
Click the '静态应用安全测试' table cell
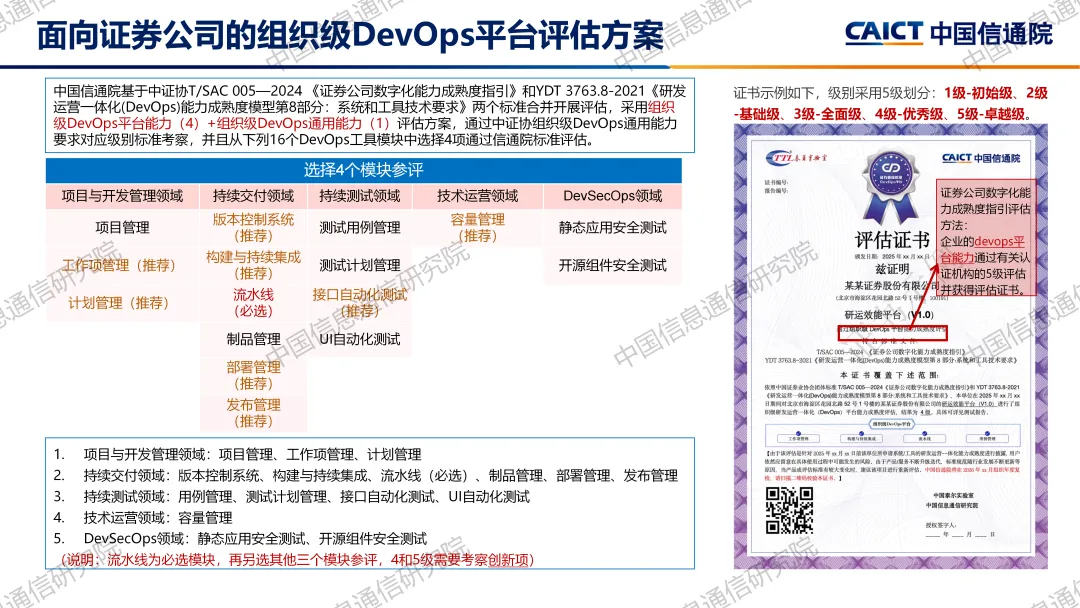[x=612, y=228]
